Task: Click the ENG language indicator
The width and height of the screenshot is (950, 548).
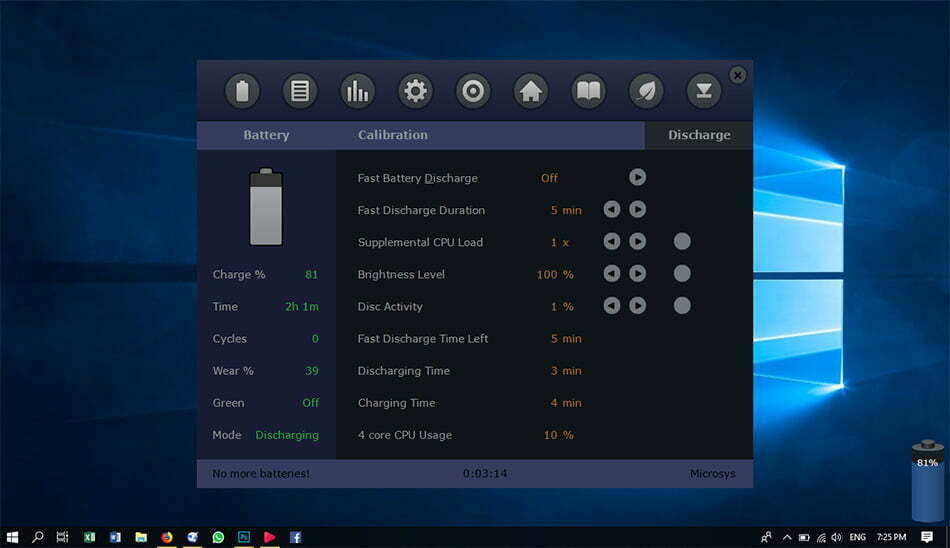Action: point(857,537)
